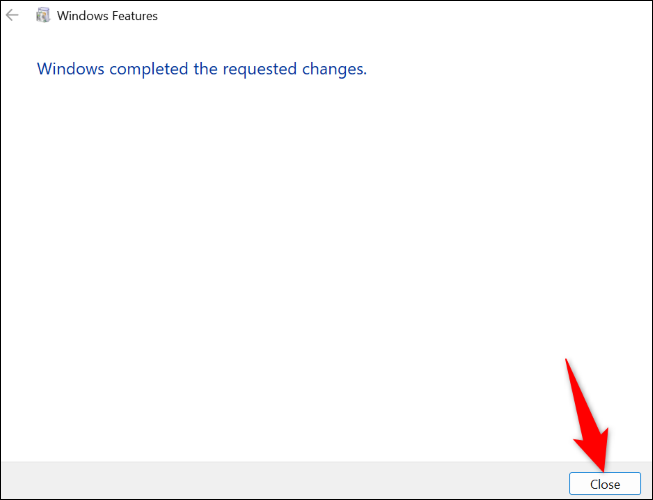Select the 'Windows Features' title text
Image resolution: width=653 pixels, height=500 pixels.
(x=107, y=16)
